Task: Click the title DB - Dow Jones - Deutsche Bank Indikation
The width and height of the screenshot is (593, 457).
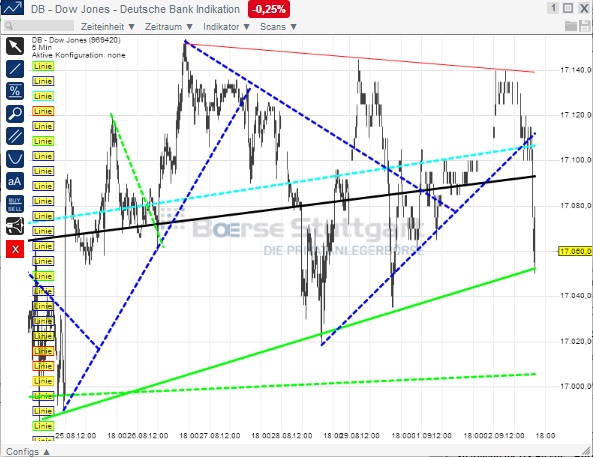Action: click(x=135, y=9)
